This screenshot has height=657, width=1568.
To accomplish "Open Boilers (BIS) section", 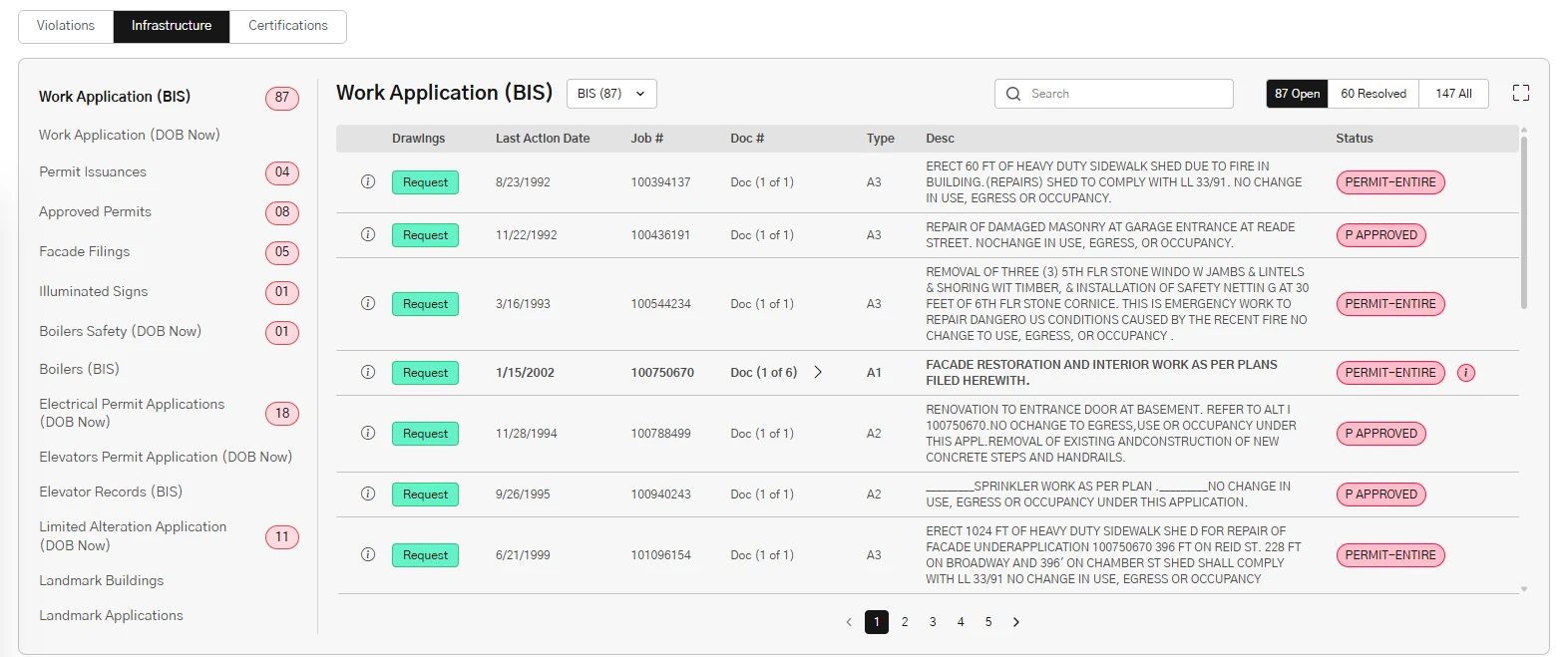I will point(79,369).
